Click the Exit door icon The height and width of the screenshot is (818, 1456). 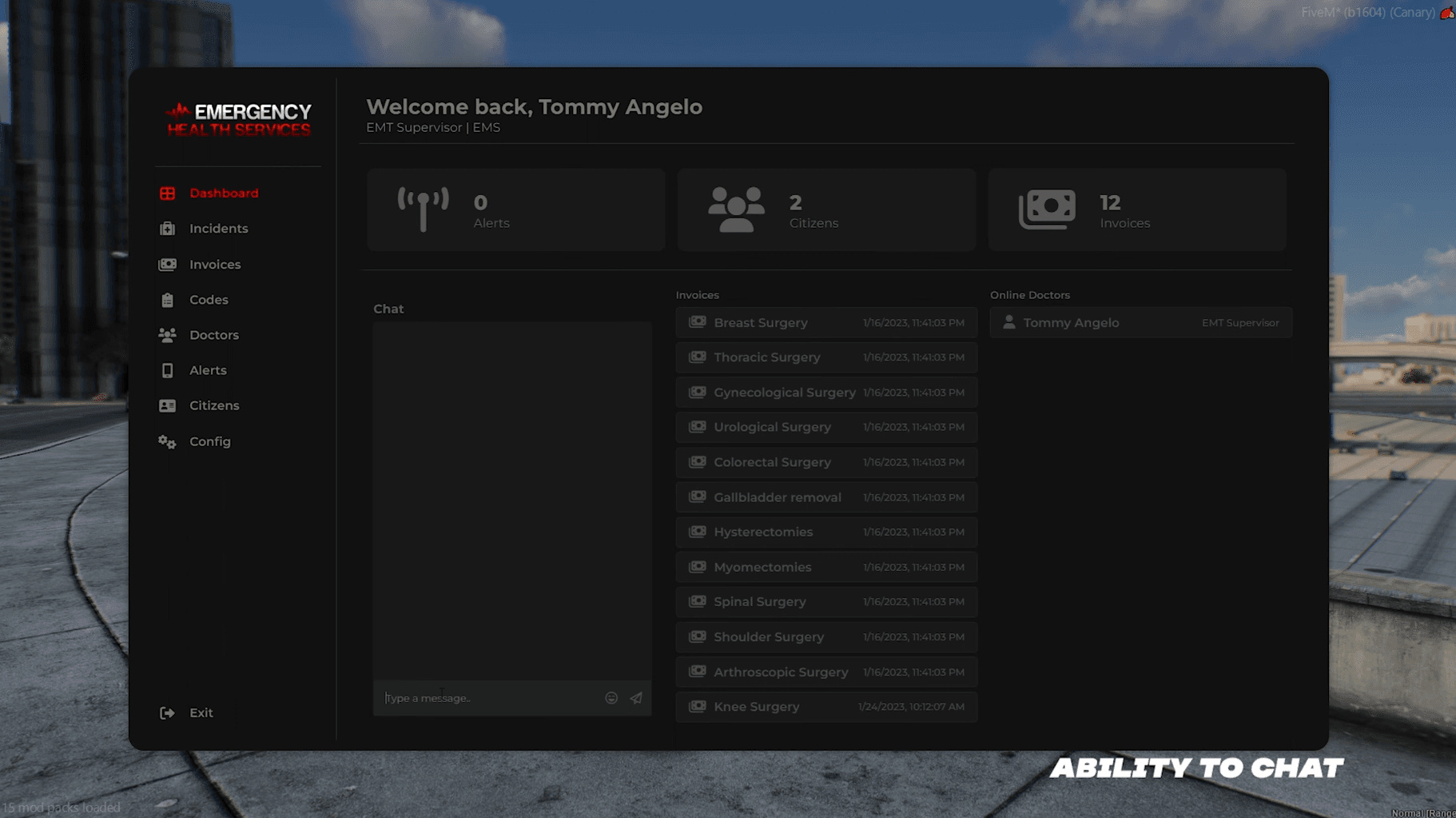click(167, 712)
